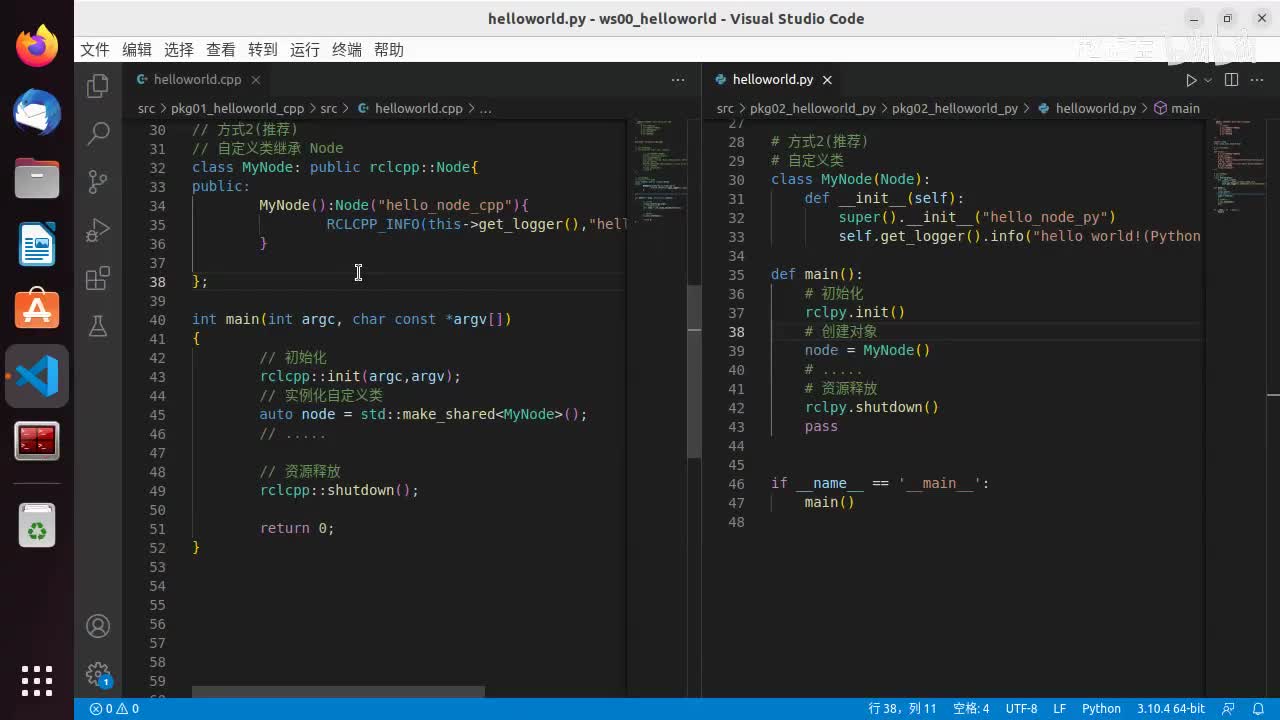The height and width of the screenshot is (720, 1280).
Task: Open the 运行 menu
Action: point(305,50)
